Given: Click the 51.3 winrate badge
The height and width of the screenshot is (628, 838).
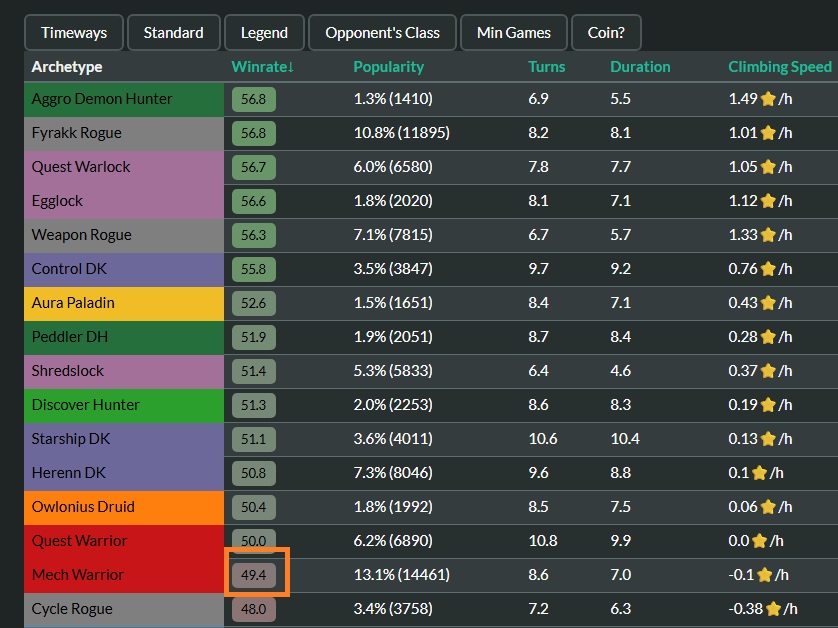Looking at the screenshot, I should click(x=254, y=405).
